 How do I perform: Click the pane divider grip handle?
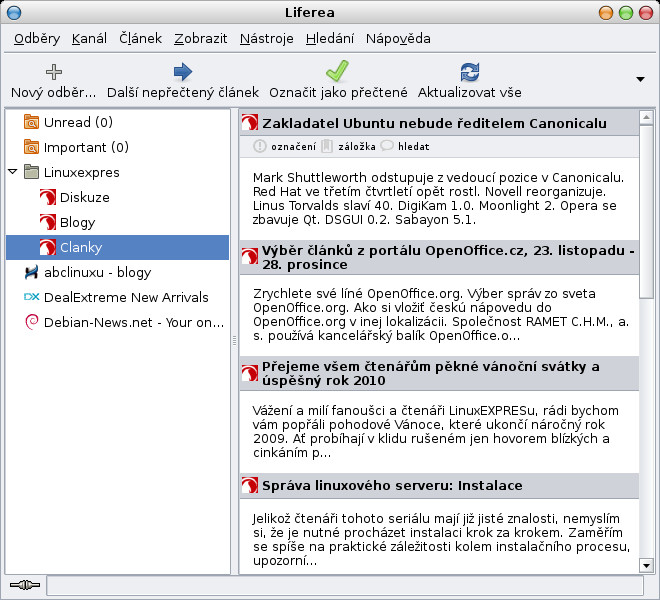(234, 341)
